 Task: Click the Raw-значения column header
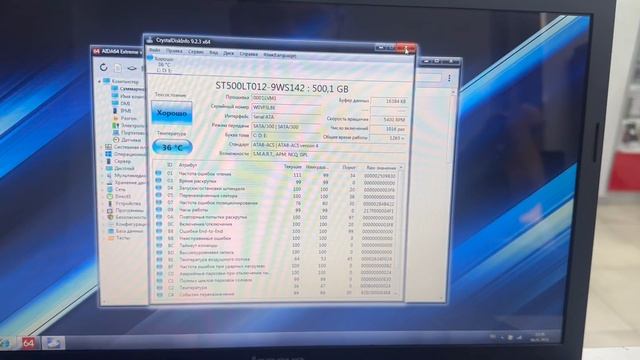[x=381, y=168]
